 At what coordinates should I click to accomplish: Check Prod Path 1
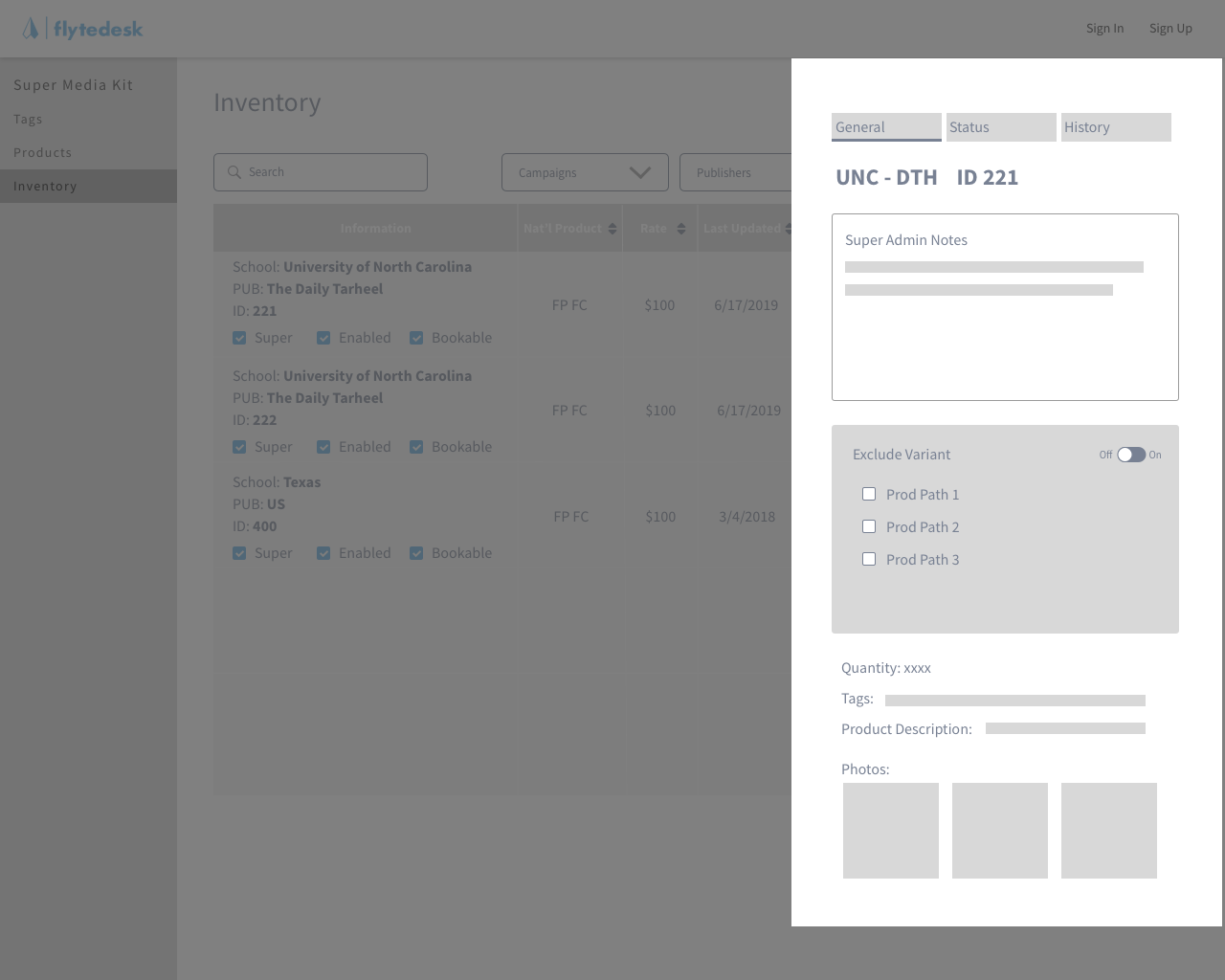pos(869,494)
